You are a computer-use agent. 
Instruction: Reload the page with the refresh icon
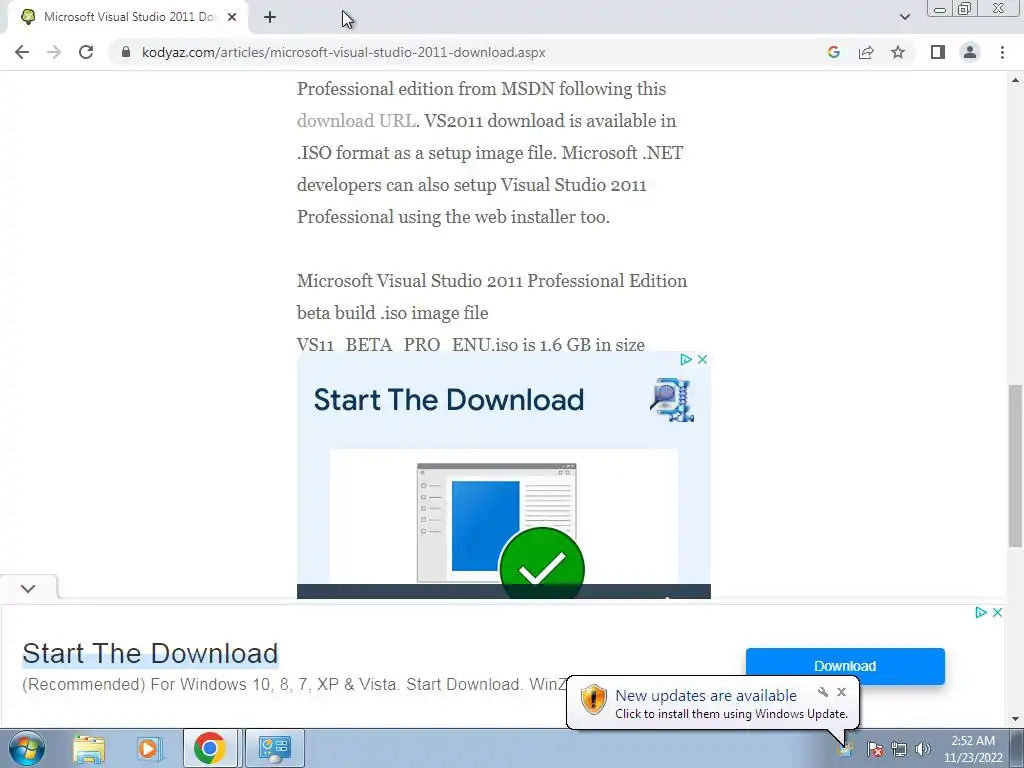86,52
